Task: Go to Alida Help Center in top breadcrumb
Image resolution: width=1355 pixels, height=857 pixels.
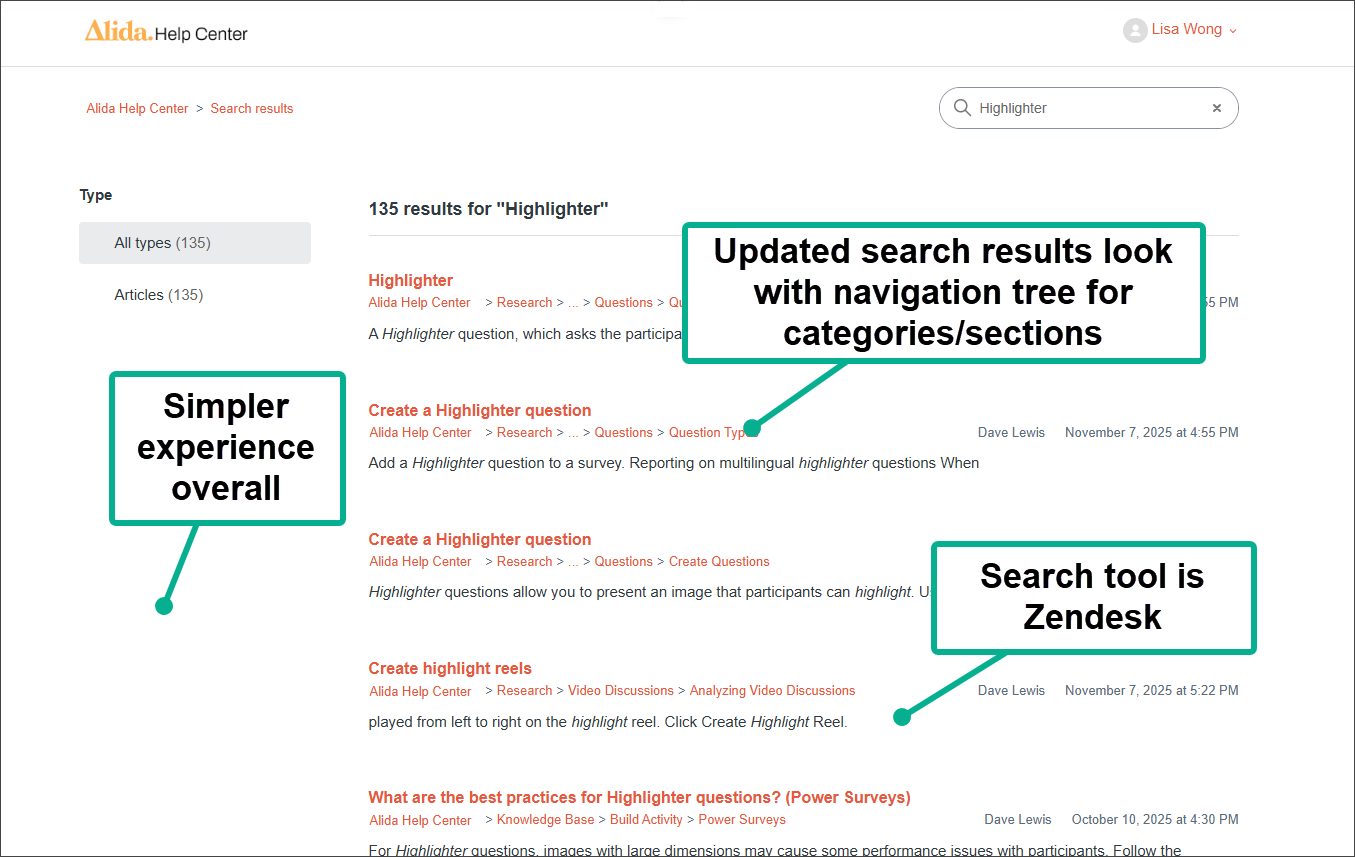Action: pos(137,108)
